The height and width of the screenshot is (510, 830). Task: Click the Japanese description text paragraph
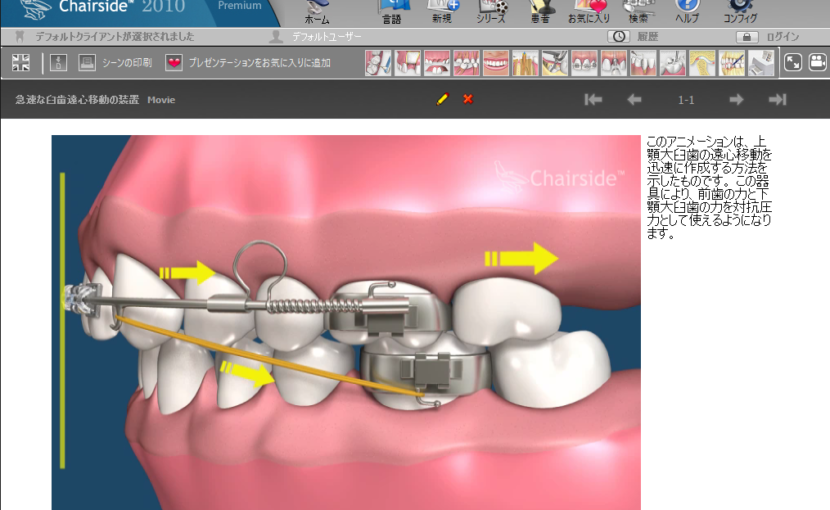click(709, 187)
